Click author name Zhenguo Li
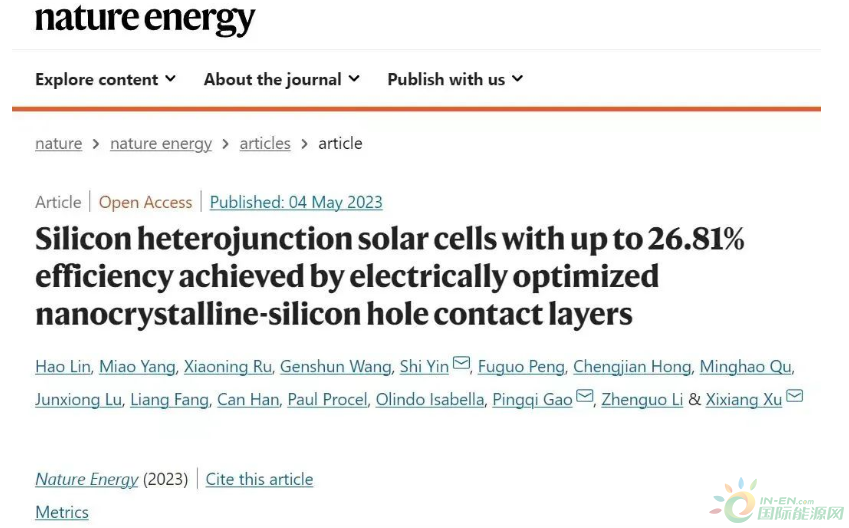Screen dimensions: 849x528 point(643,400)
